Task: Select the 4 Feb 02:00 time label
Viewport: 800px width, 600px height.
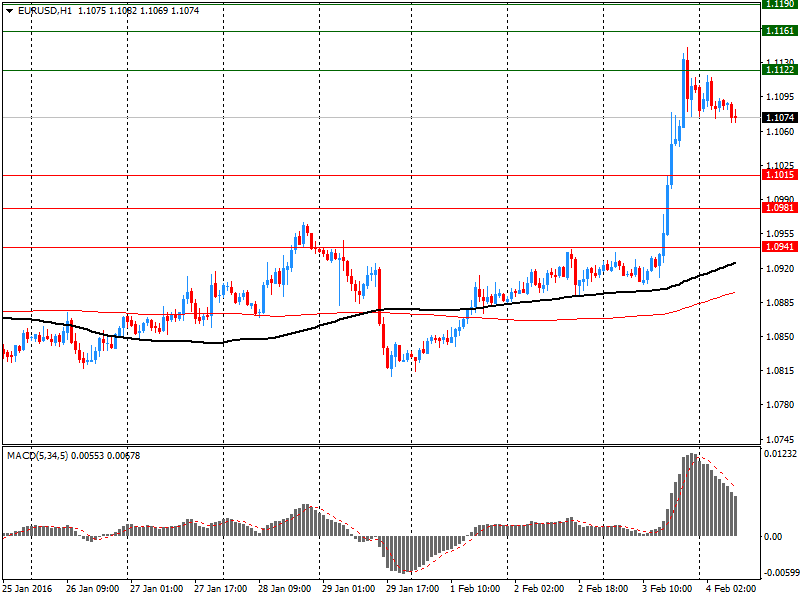Action: (x=731, y=589)
